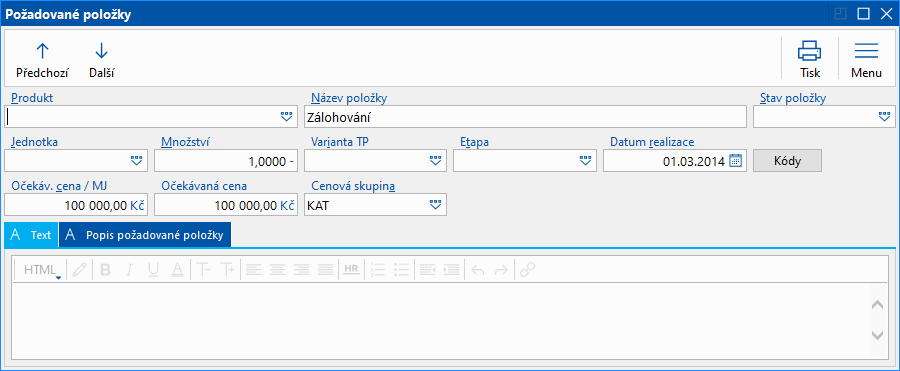Image resolution: width=900 pixels, height=371 pixels.
Task: Open the Datum realizace calendar picker
Action: pyautogui.click(x=735, y=161)
